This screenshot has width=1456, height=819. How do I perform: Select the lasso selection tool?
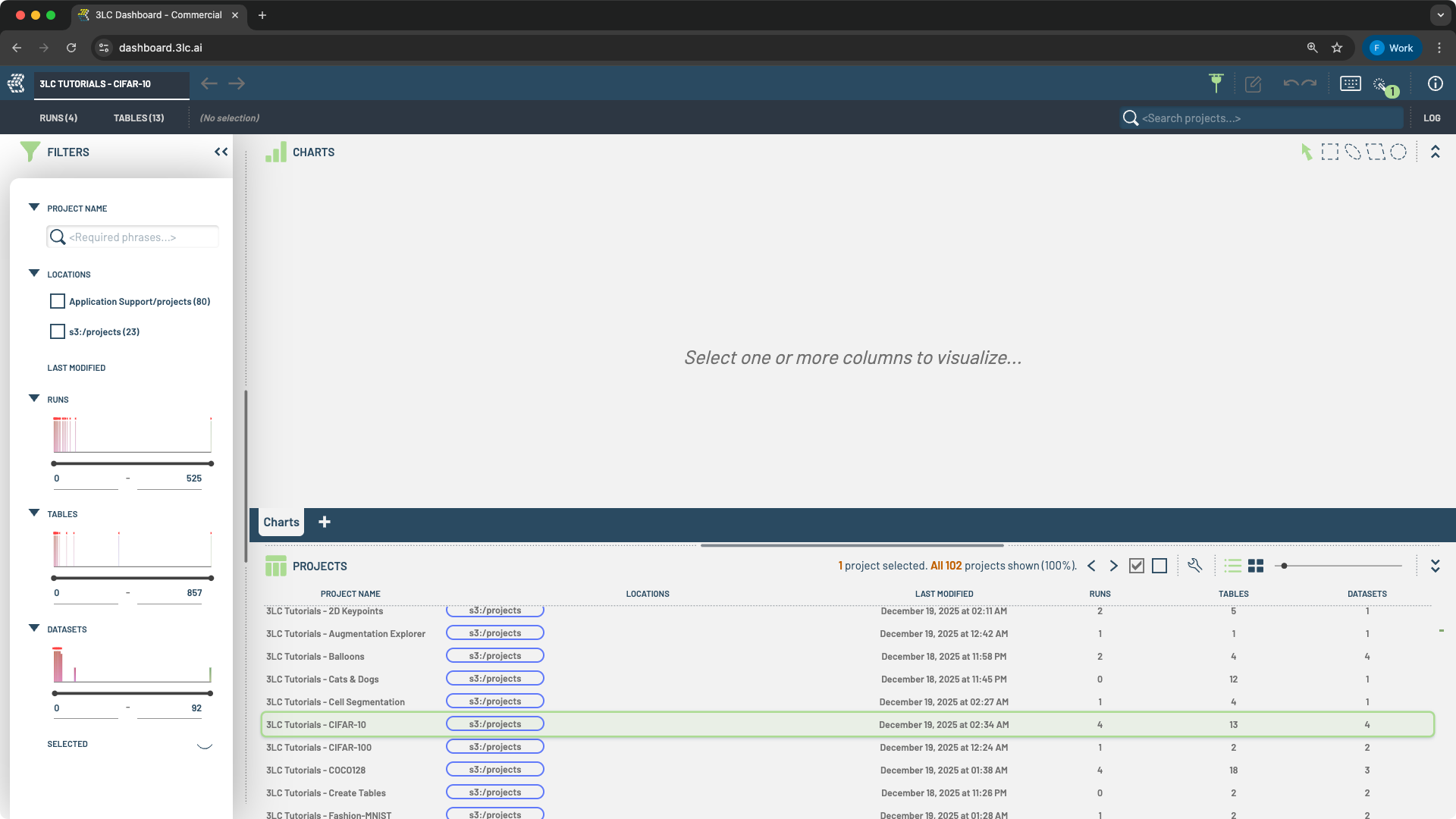click(1353, 152)
